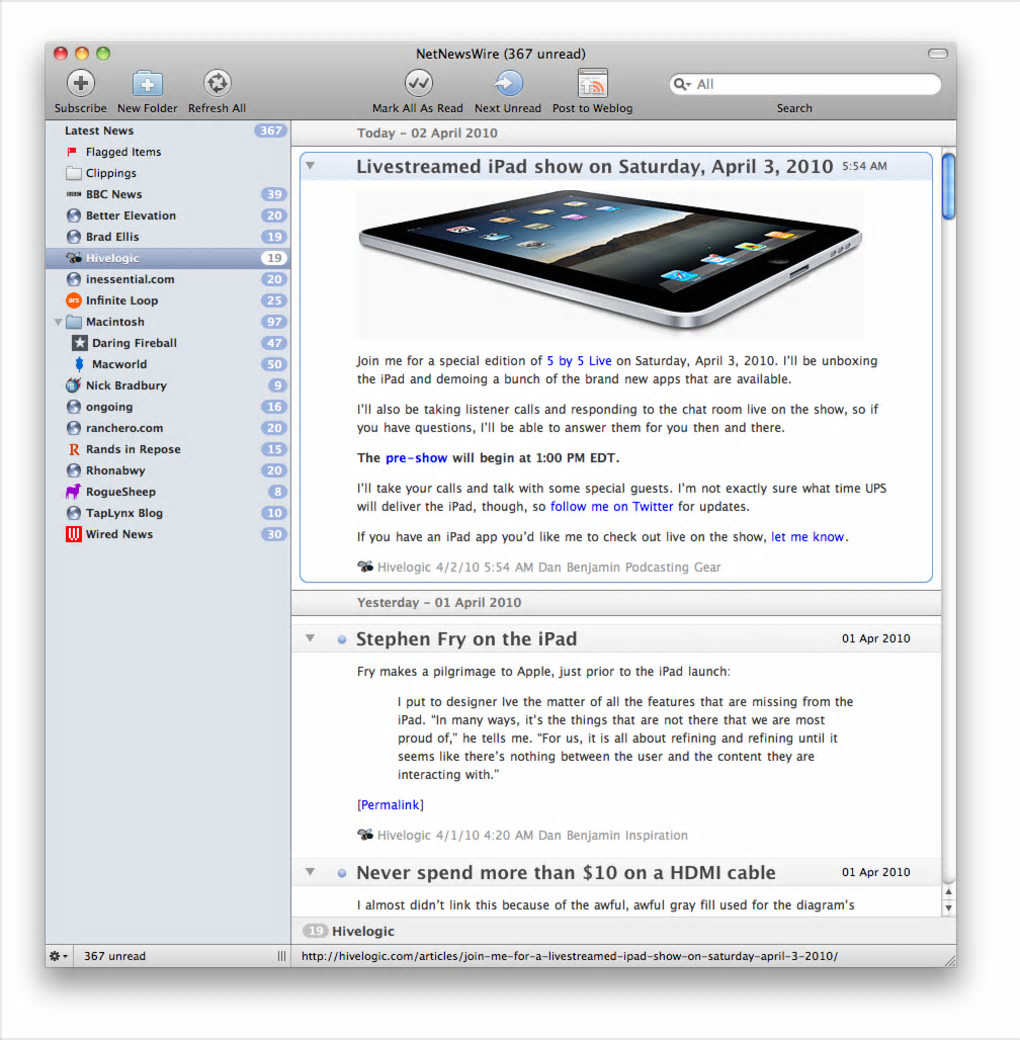The height and width of the screenshot is (1040, 1020).
Task: Go to Next Unread with arrow icon
Action: coord(508,84)
